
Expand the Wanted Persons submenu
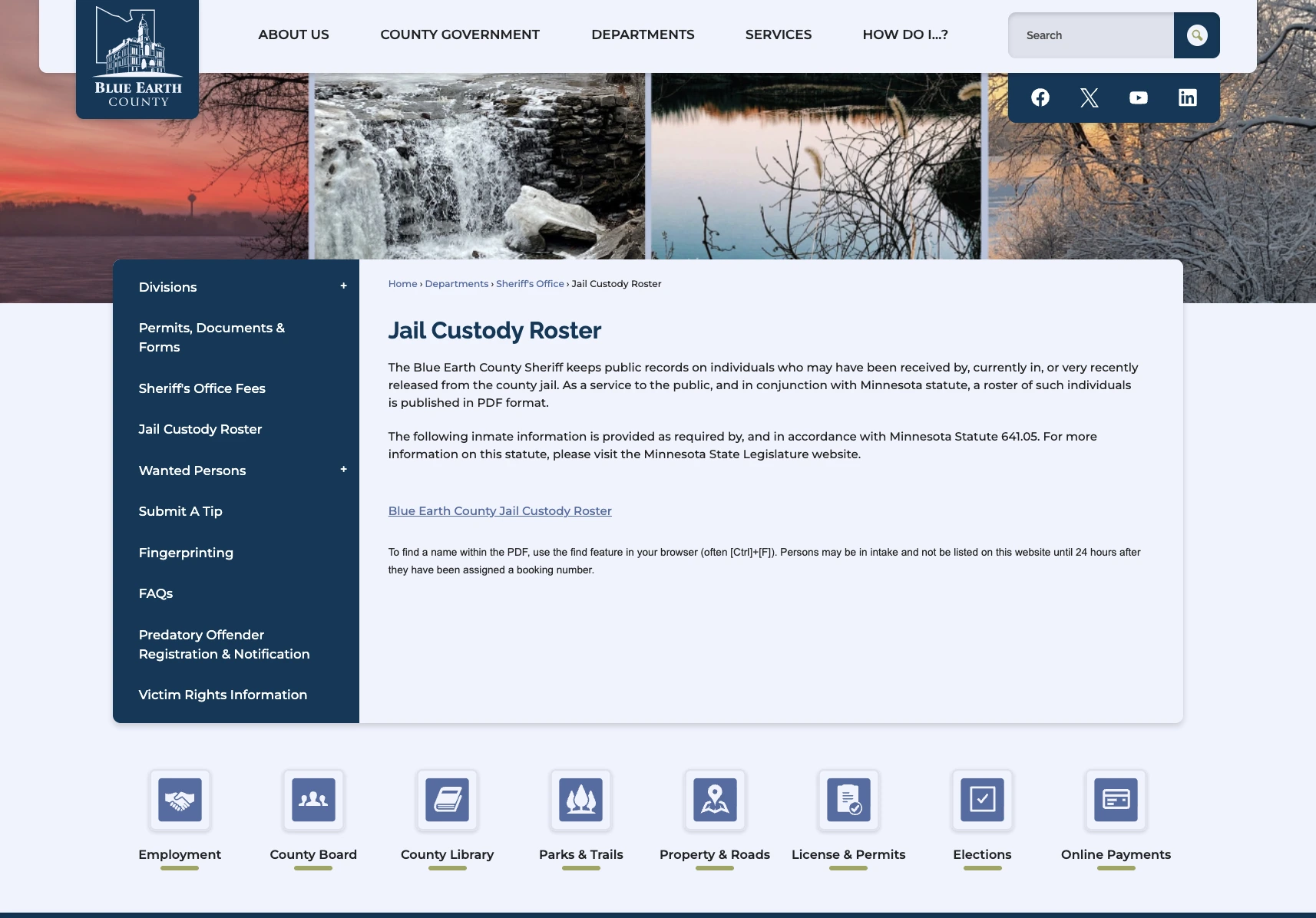coord(343,470)
